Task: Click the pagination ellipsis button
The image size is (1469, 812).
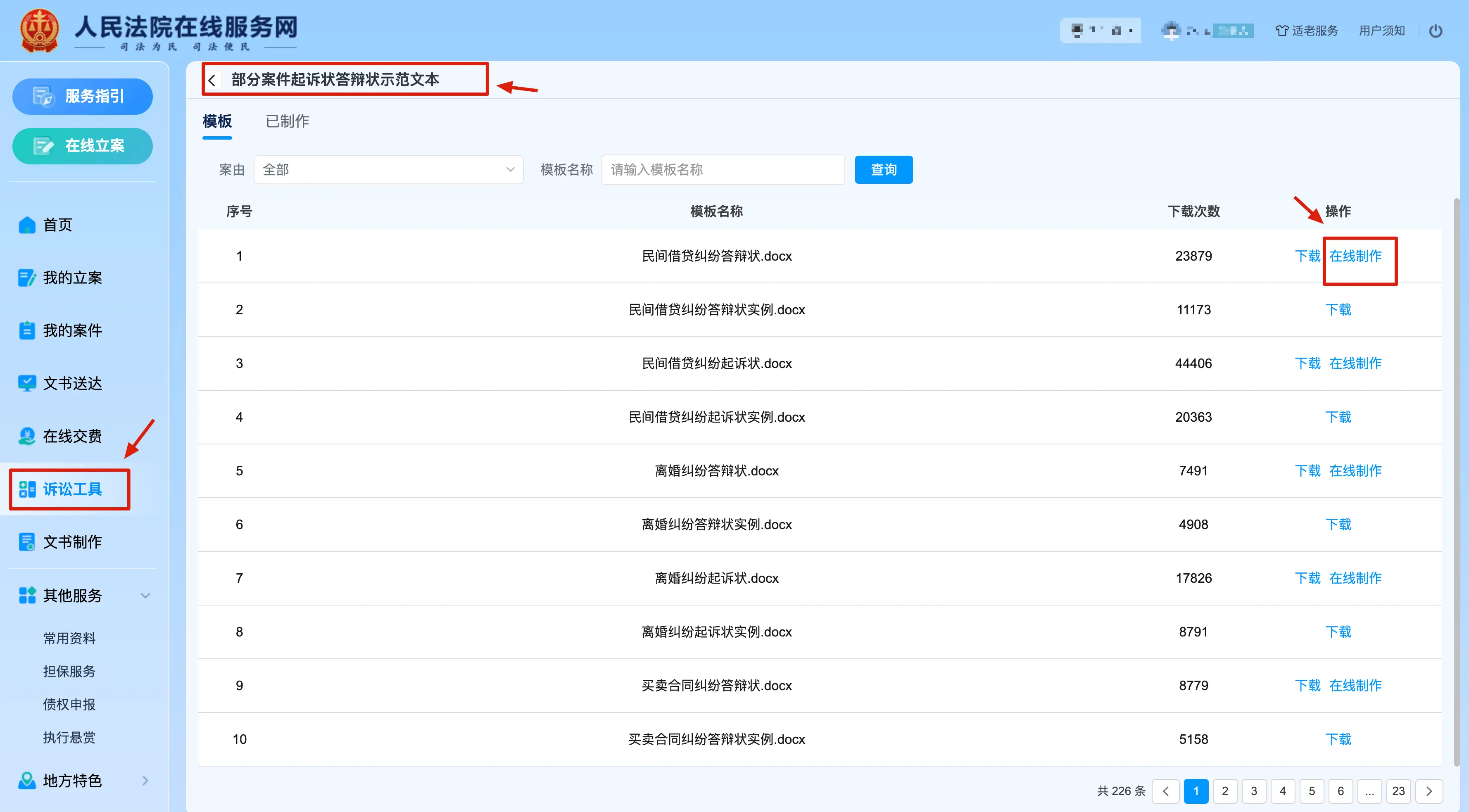Action: pos(1369,791)
